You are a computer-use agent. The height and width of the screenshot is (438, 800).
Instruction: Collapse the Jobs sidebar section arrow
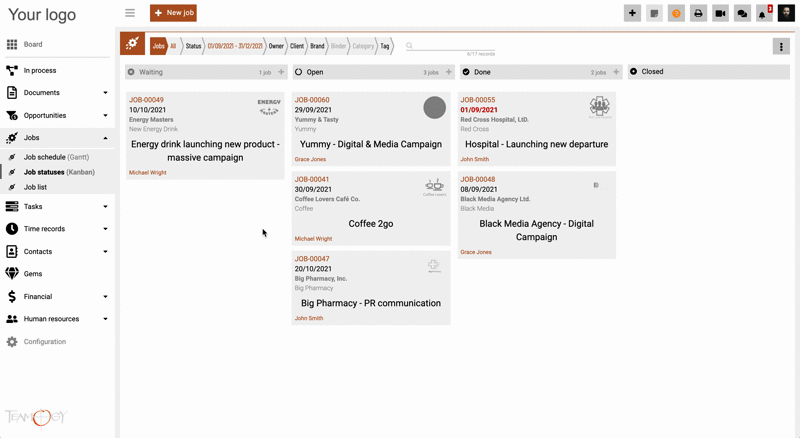coord(105,138)
